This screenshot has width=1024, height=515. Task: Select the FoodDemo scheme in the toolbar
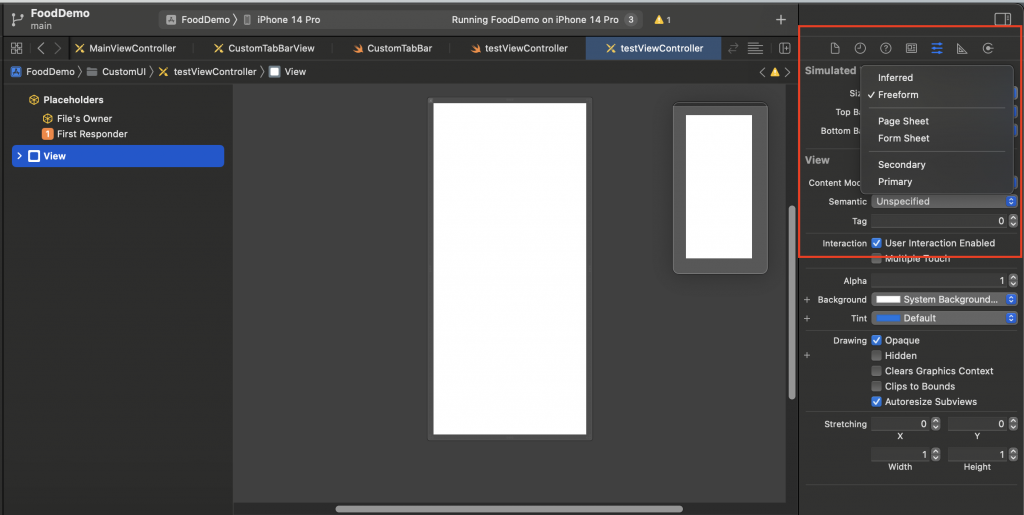click(198, 20)
